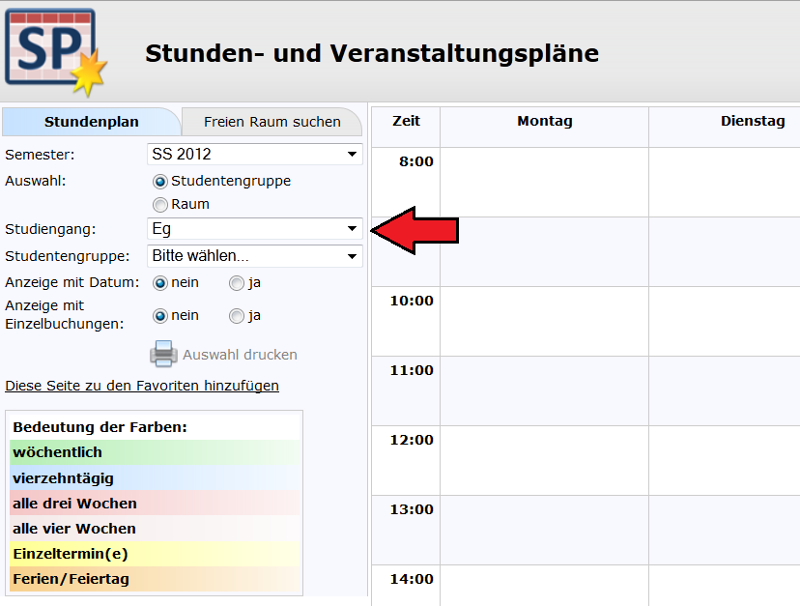This screenshot has height=606, width=800.
Task: Choose nein for Anzeige mit Einzelbuchungen
Action: click(x=160, y=316)
